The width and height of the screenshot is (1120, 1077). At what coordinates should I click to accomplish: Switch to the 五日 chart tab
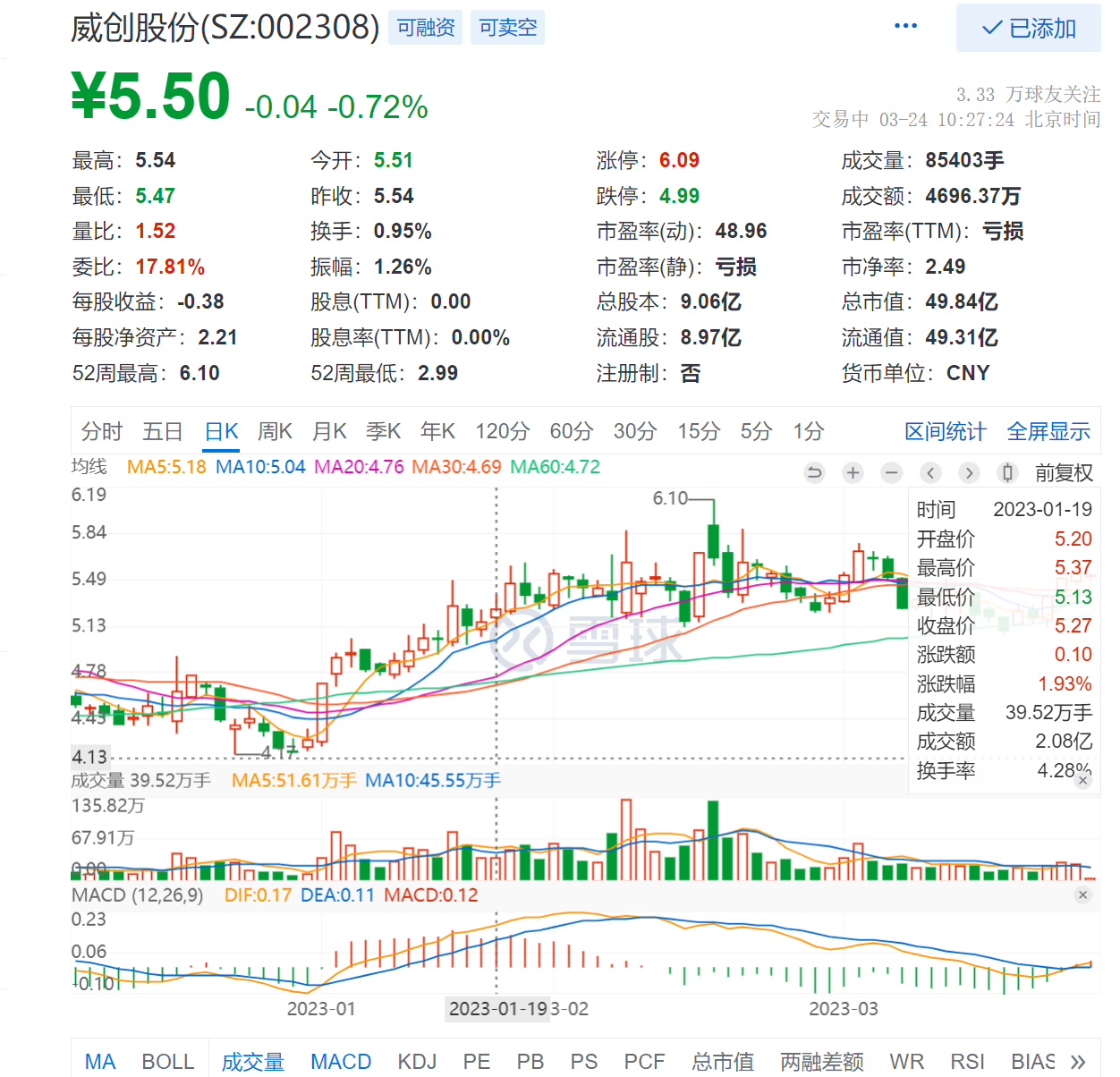163,432
